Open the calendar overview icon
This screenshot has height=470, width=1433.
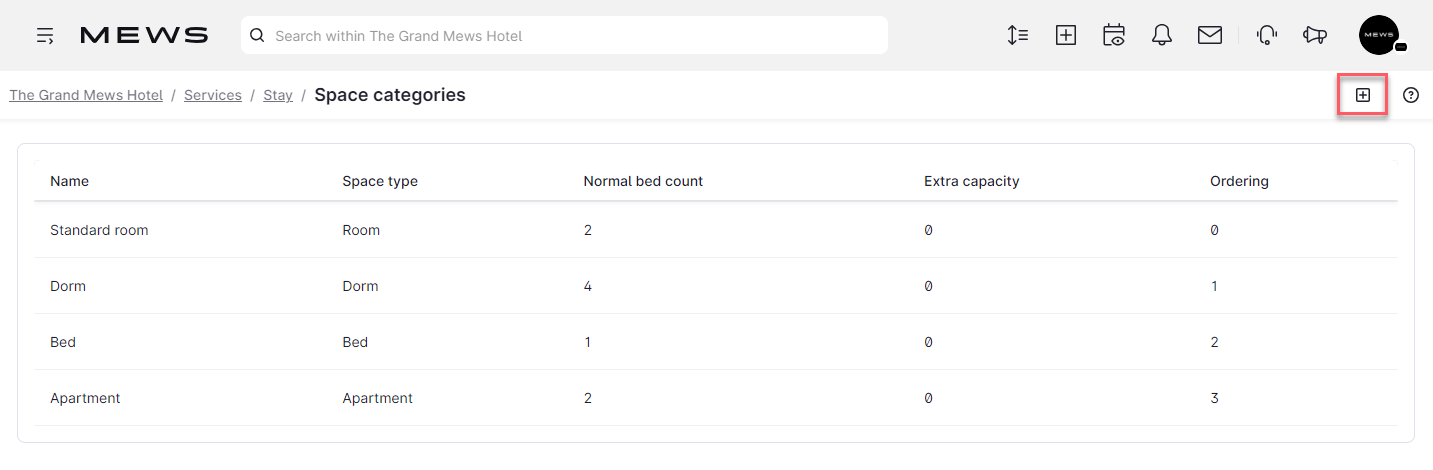1114,35
